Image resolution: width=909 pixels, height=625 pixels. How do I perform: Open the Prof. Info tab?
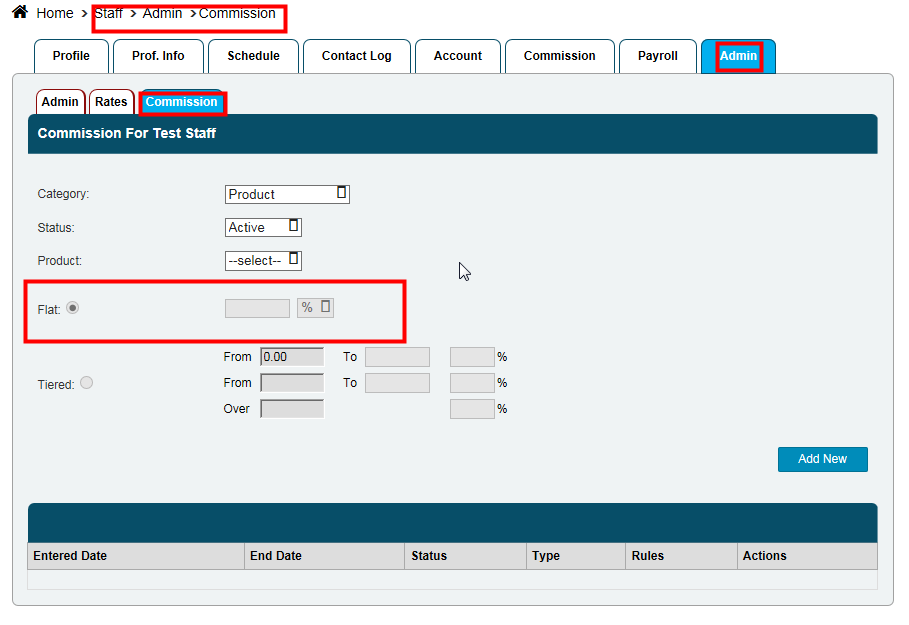click(158, 56)
